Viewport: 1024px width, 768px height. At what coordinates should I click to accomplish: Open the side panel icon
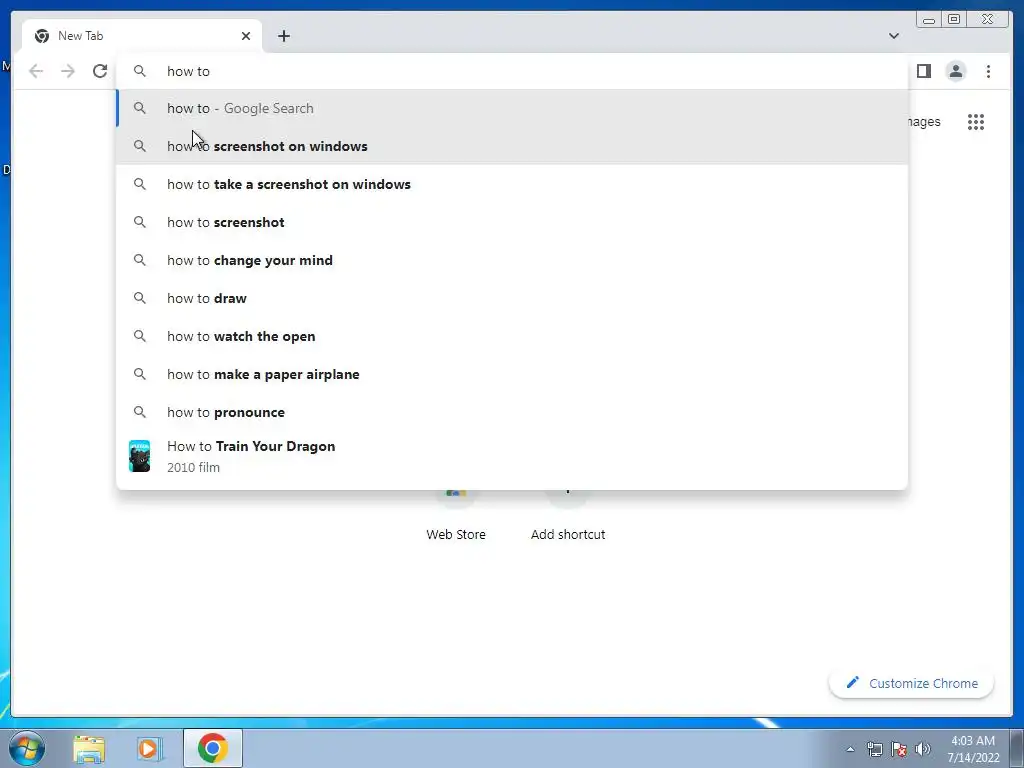(923, 71)
